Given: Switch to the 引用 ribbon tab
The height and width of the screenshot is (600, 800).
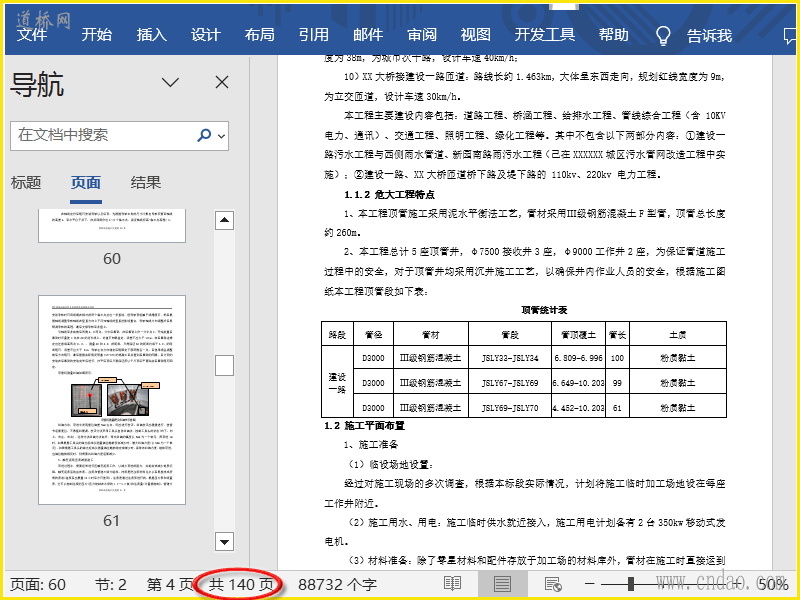Looking at the screenshot, I should tap(314, 35).
